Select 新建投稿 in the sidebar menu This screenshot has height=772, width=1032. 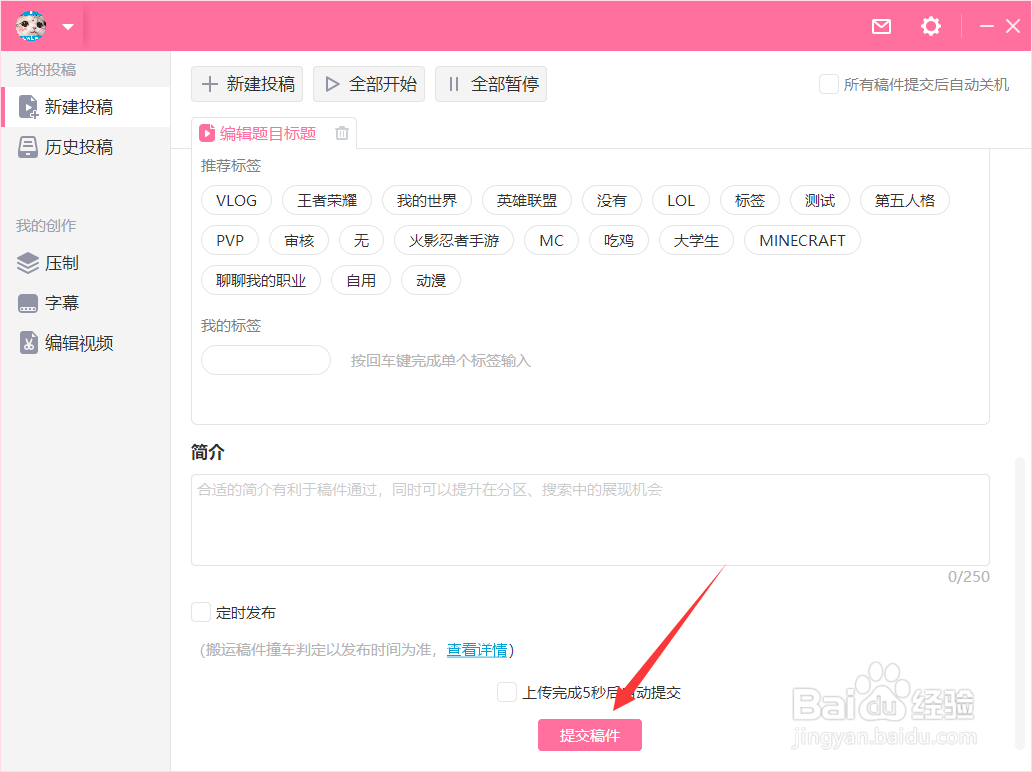click(x=63, y=107)
